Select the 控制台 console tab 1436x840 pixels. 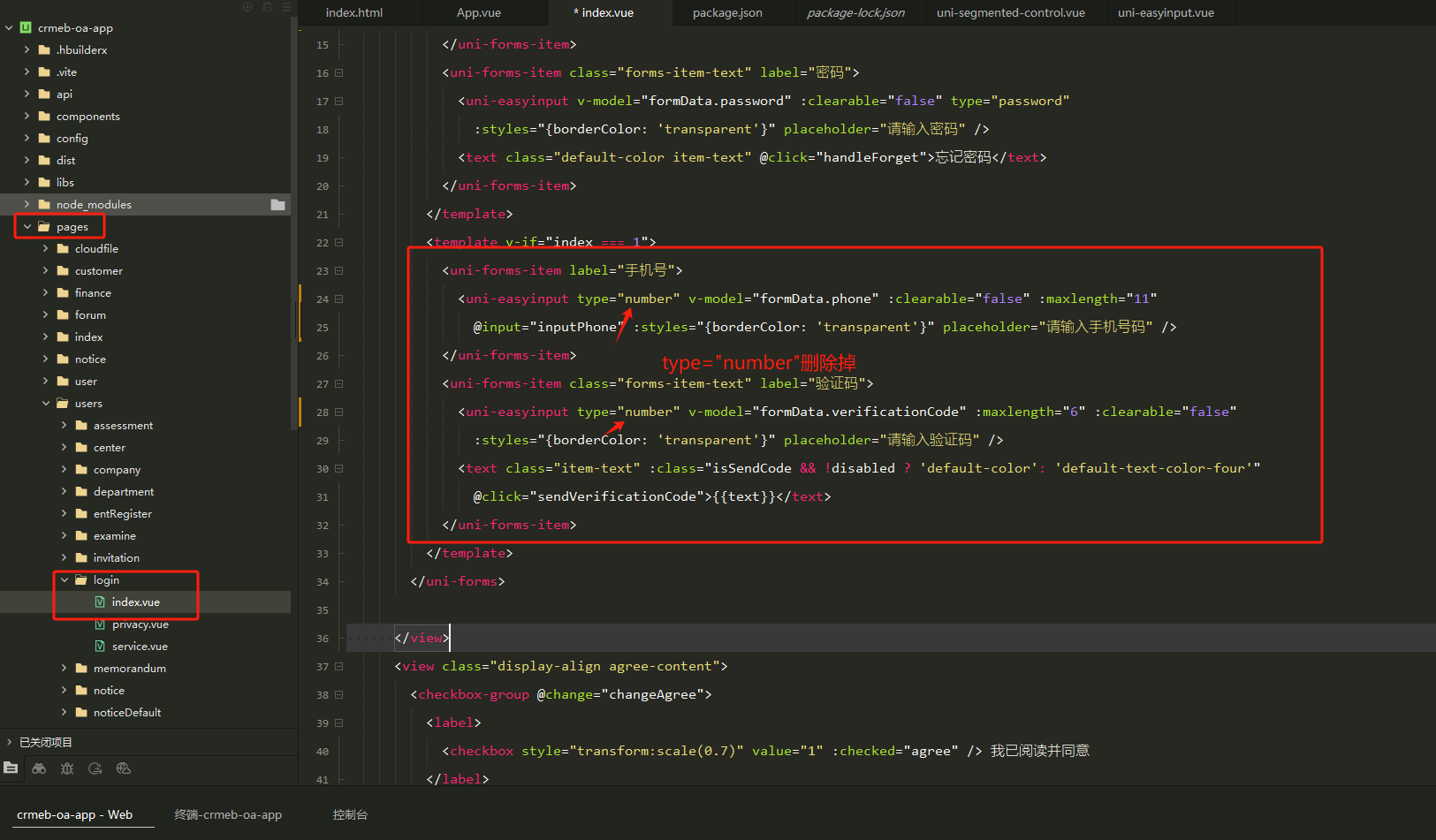pos(350,814)
